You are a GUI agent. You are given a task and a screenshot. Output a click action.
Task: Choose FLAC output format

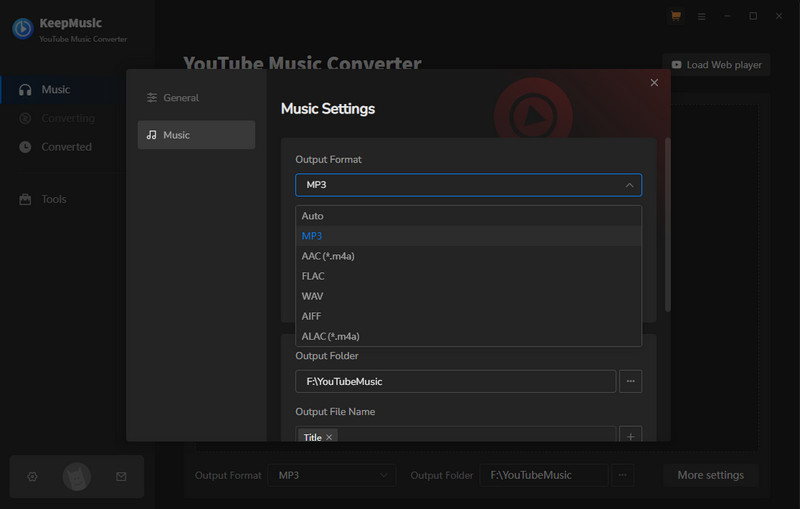pyautogui.click(x=468, y=276)
